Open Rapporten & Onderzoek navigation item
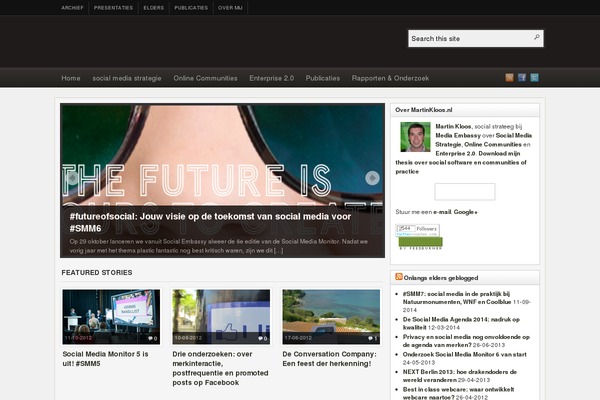The width and height of the screenshot is (600, 400). tap(390, 78)
